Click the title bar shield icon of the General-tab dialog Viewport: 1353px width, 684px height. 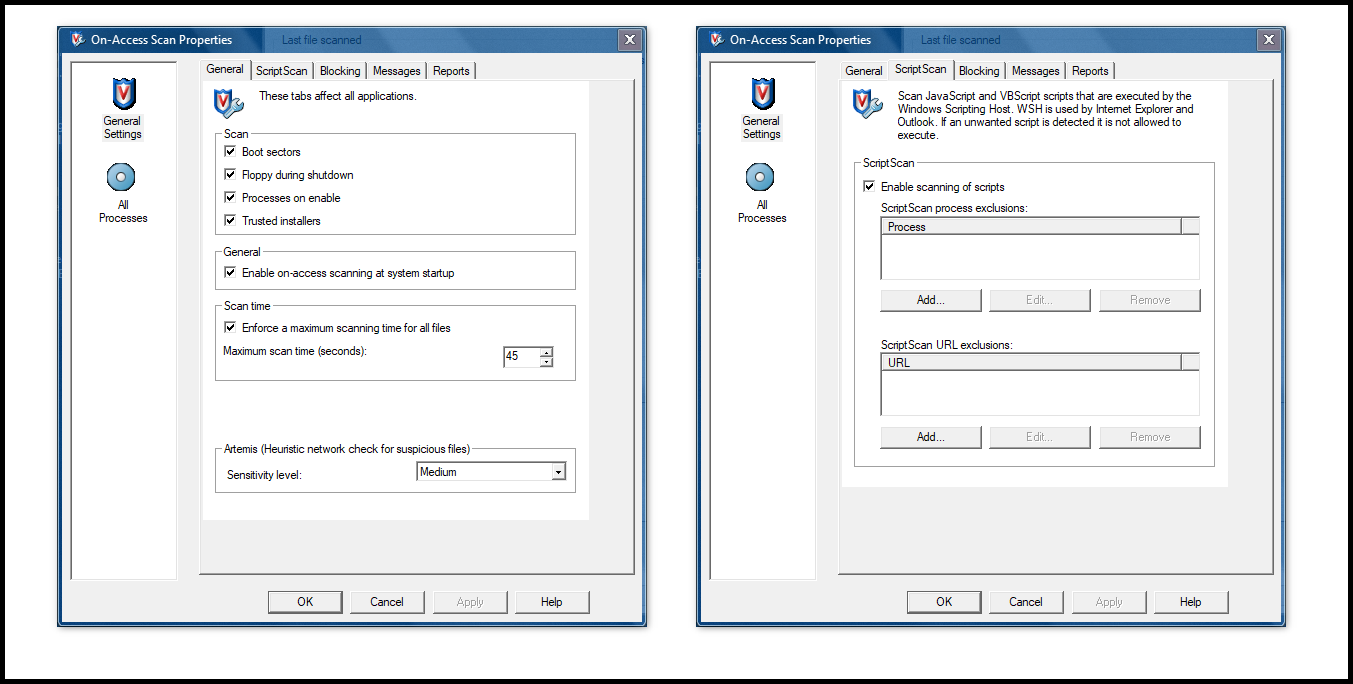(77, 40)
